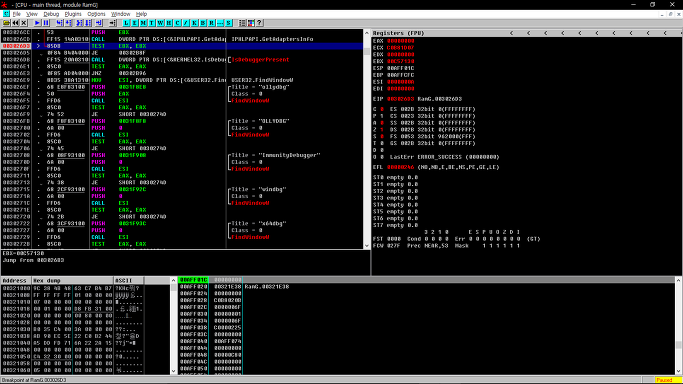Open the Plugins menu

coord(73,14)
